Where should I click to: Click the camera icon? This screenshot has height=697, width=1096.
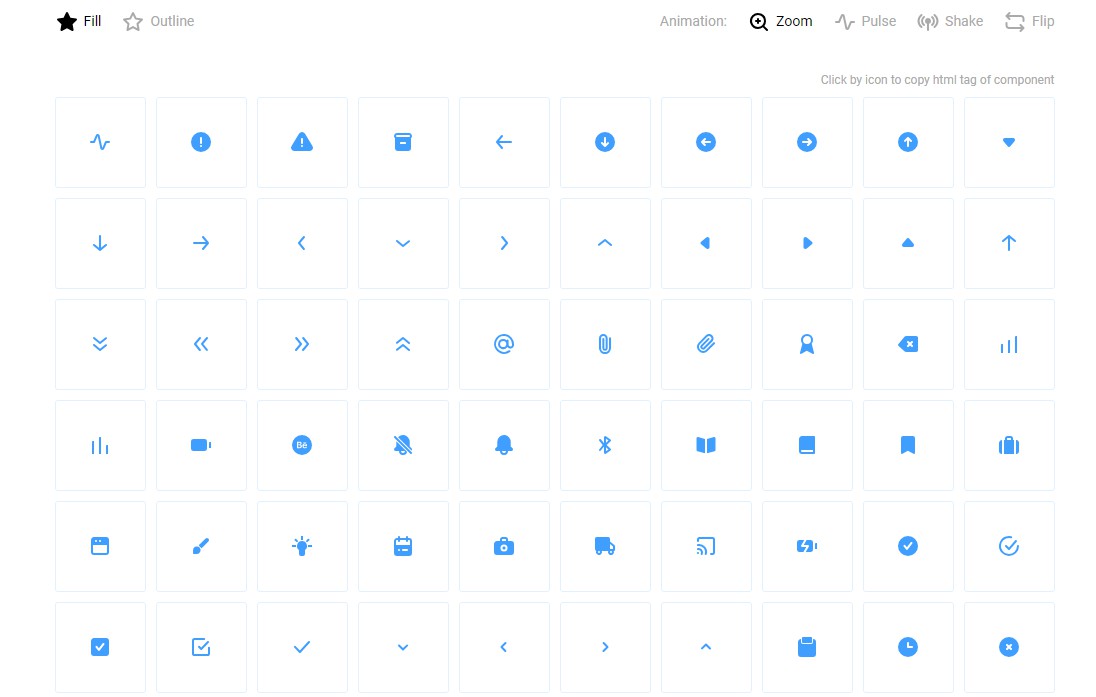coord(504,546)
